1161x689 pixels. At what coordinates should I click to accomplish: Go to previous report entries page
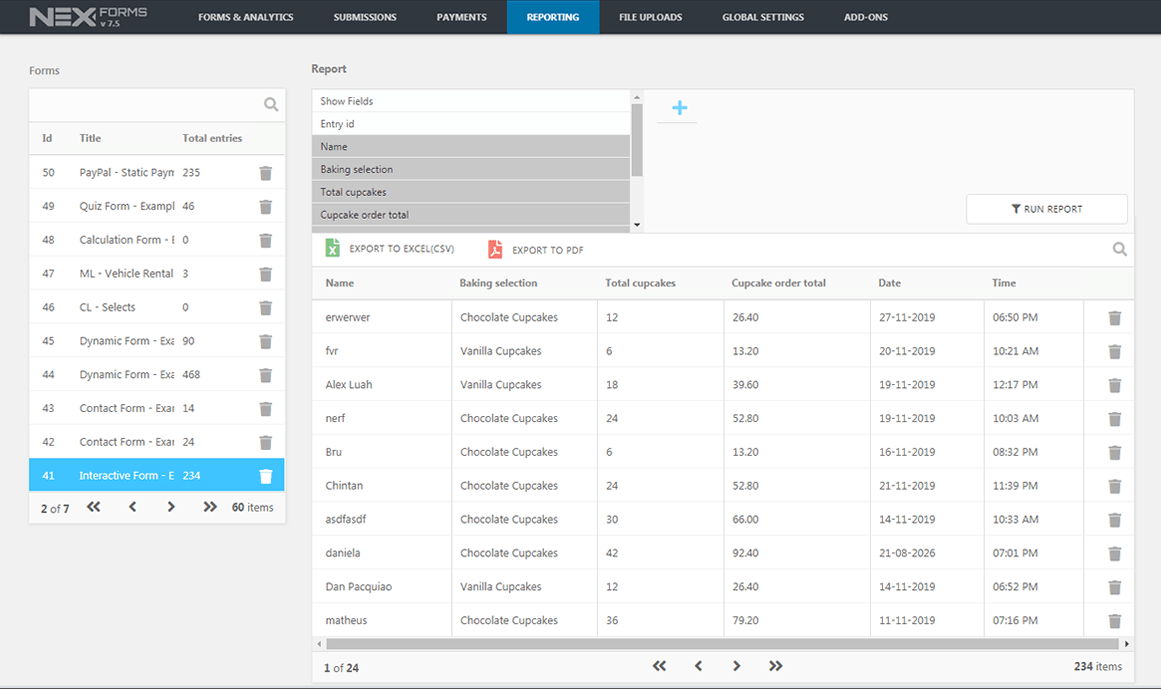tap(698, 666)
